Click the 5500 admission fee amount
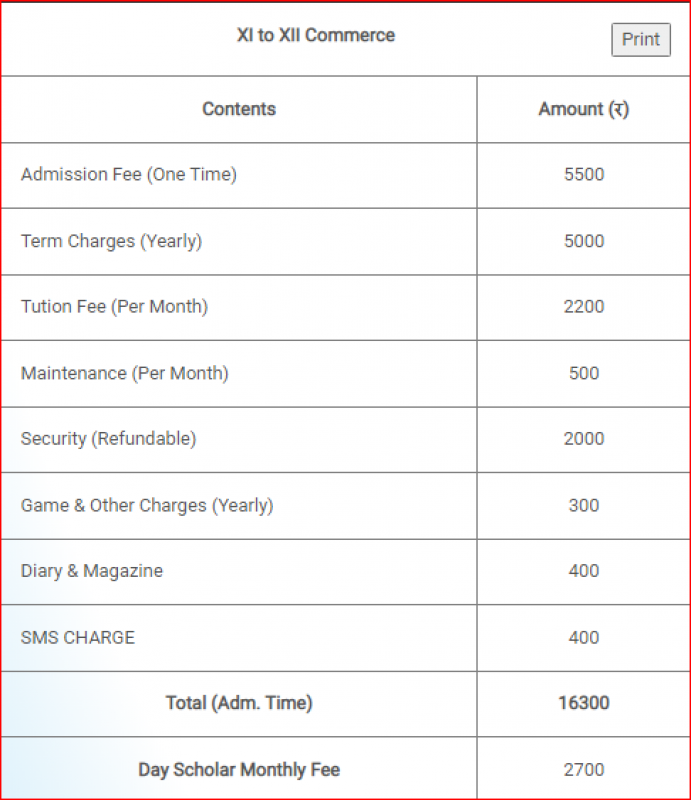Screen dimensions: 691x800 pos(584,174)
